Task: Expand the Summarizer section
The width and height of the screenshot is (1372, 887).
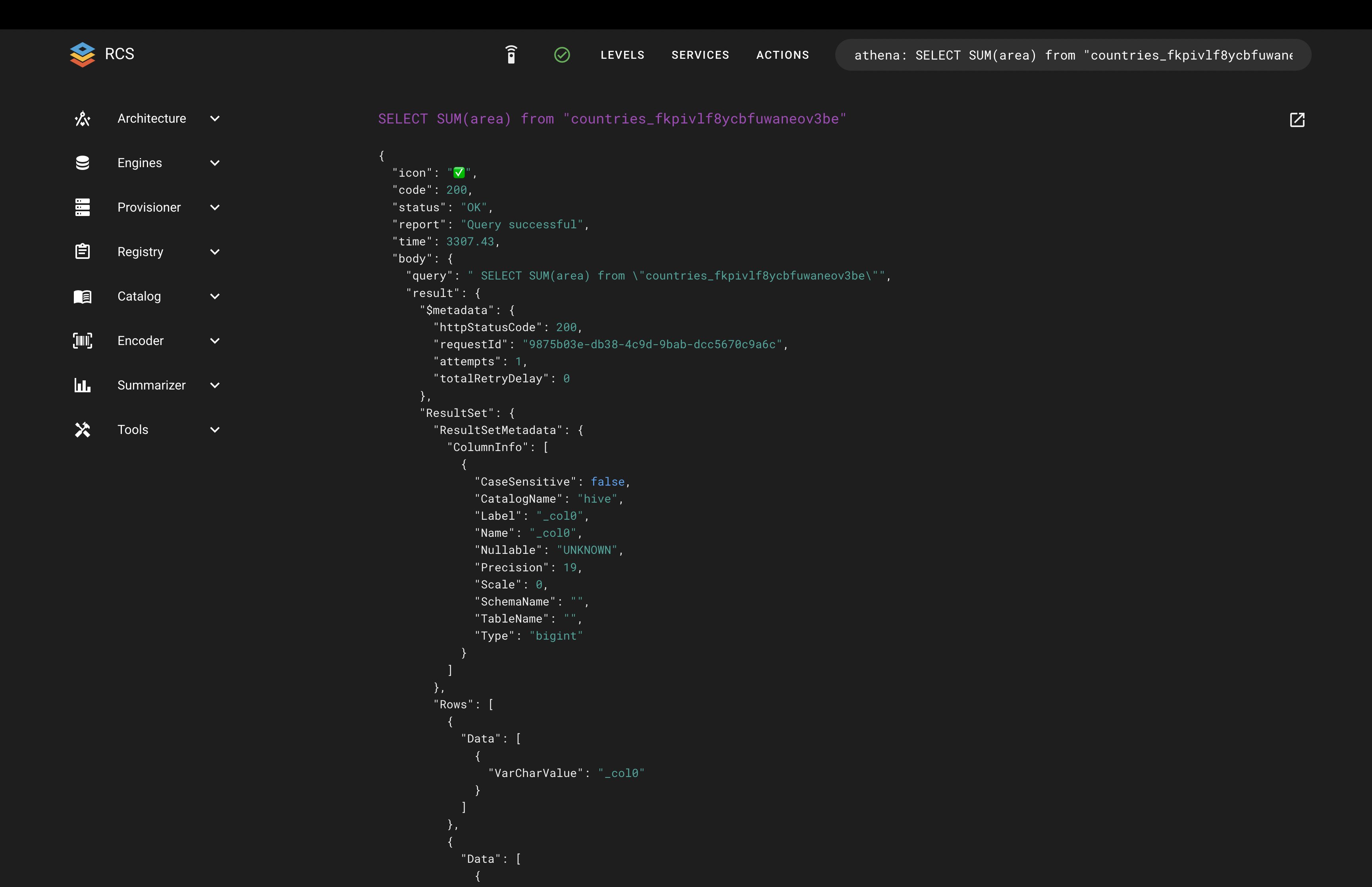Action: coord(215,385)
